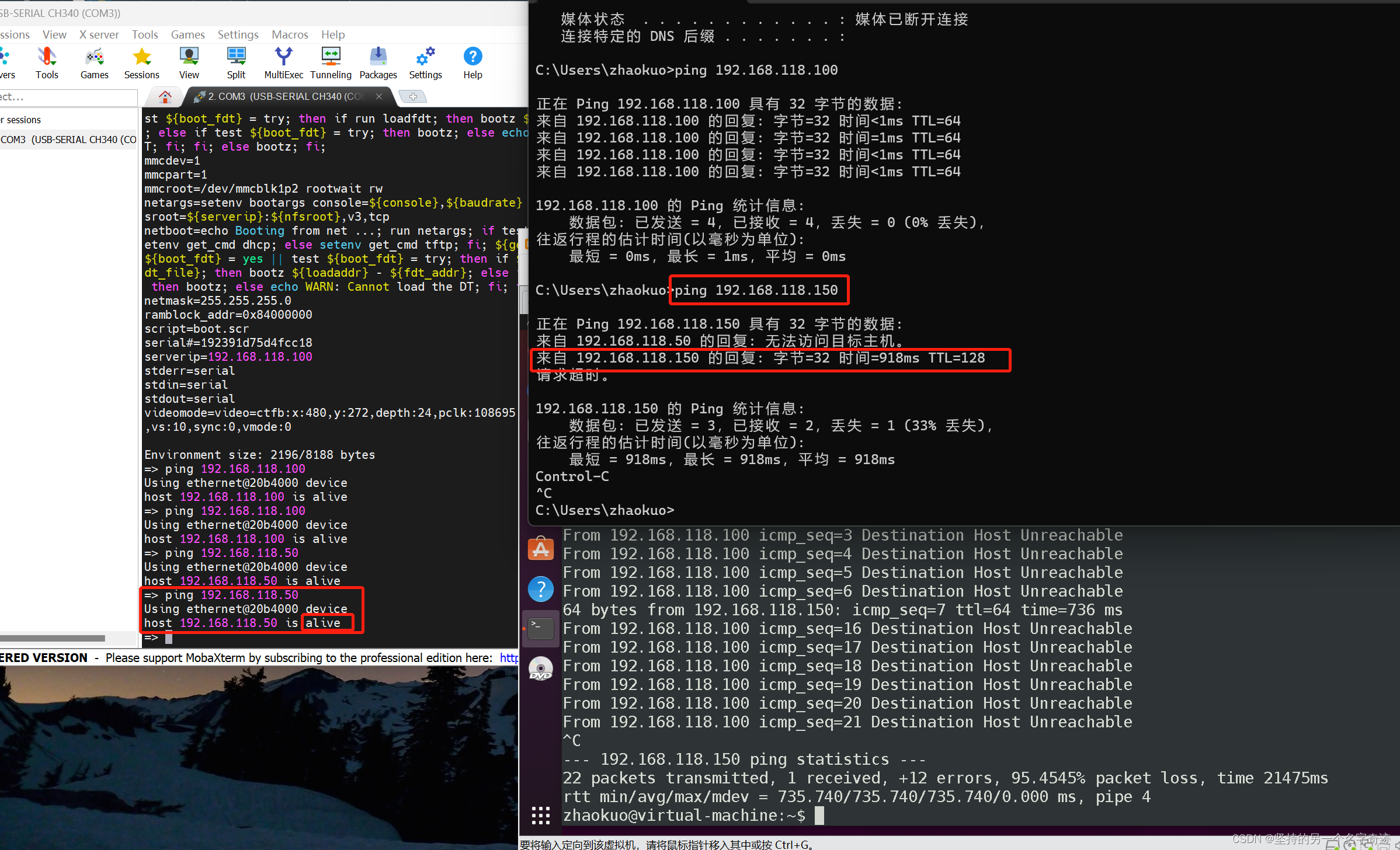Activate the Split view icon
The image size is (1400, 850).
coord(236,62)
